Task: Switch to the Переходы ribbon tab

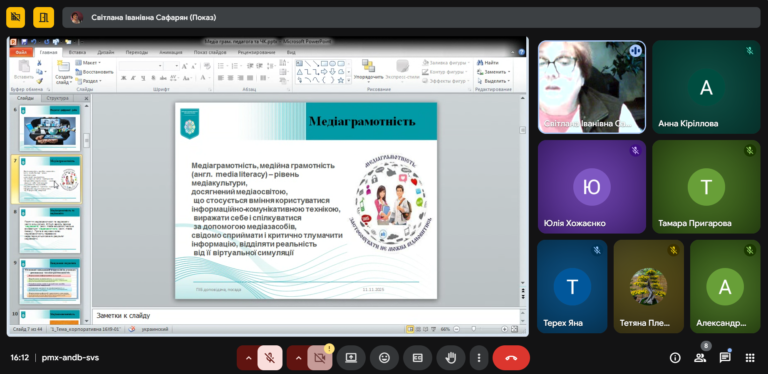Action: [x=137, y=52]
